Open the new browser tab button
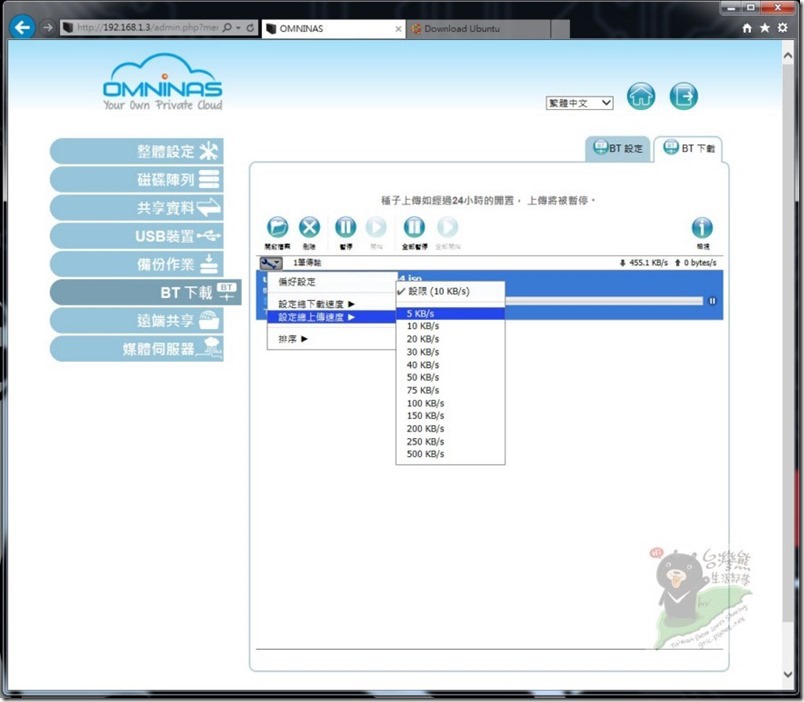Screen dimensions: 804x702 [x=560, y=29]
